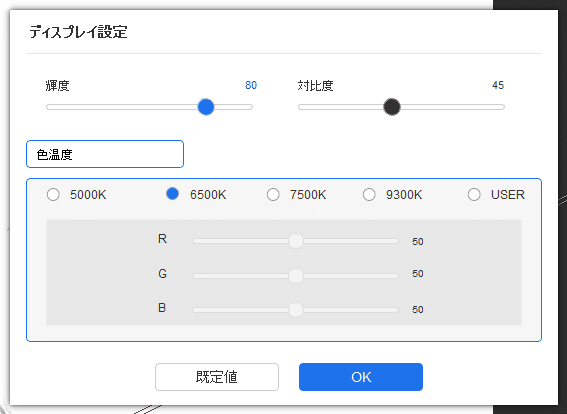Select the 5000K color temperature radio button

53,195
